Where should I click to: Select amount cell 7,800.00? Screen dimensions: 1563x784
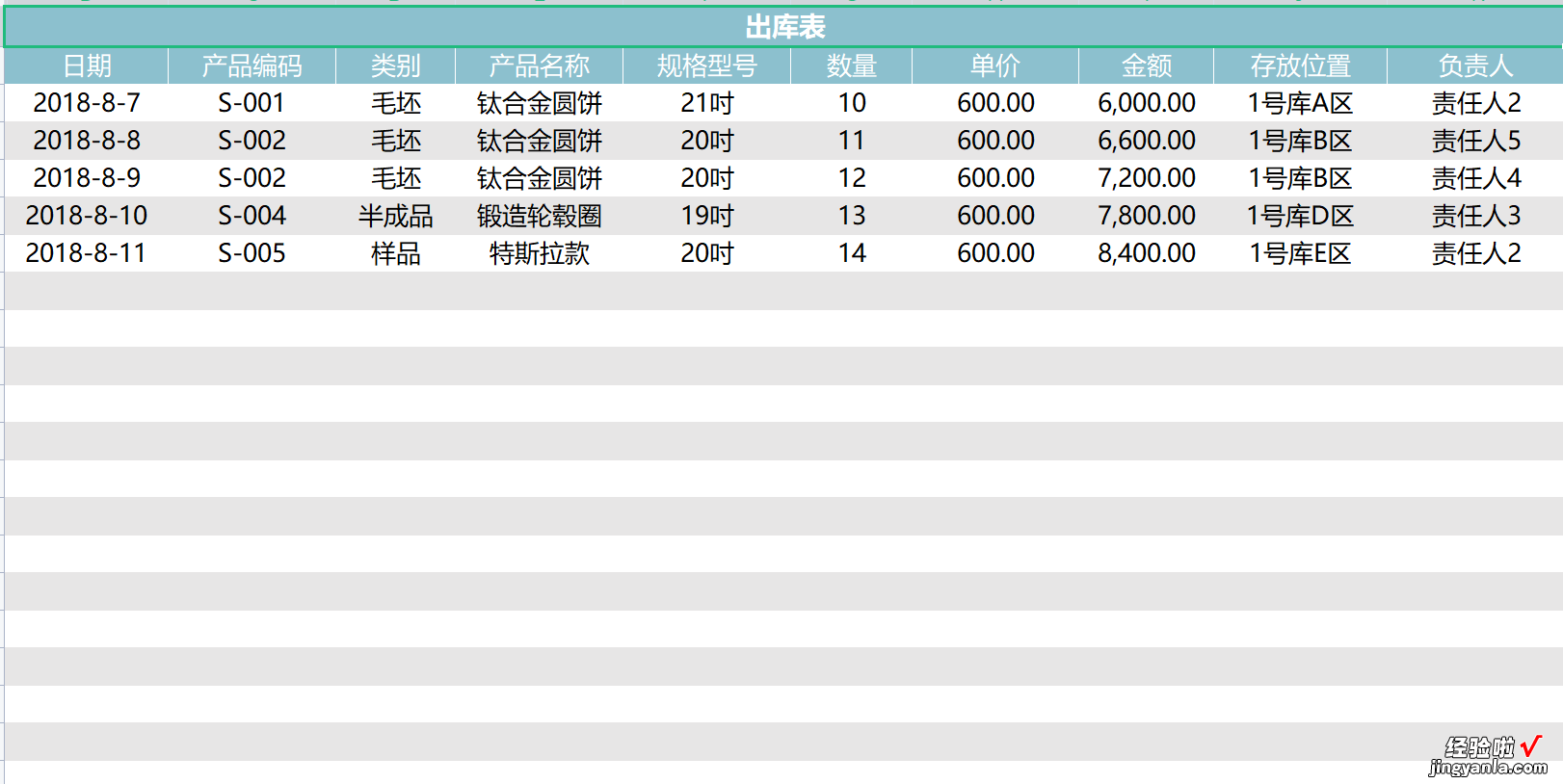(x=1146, y=216)
